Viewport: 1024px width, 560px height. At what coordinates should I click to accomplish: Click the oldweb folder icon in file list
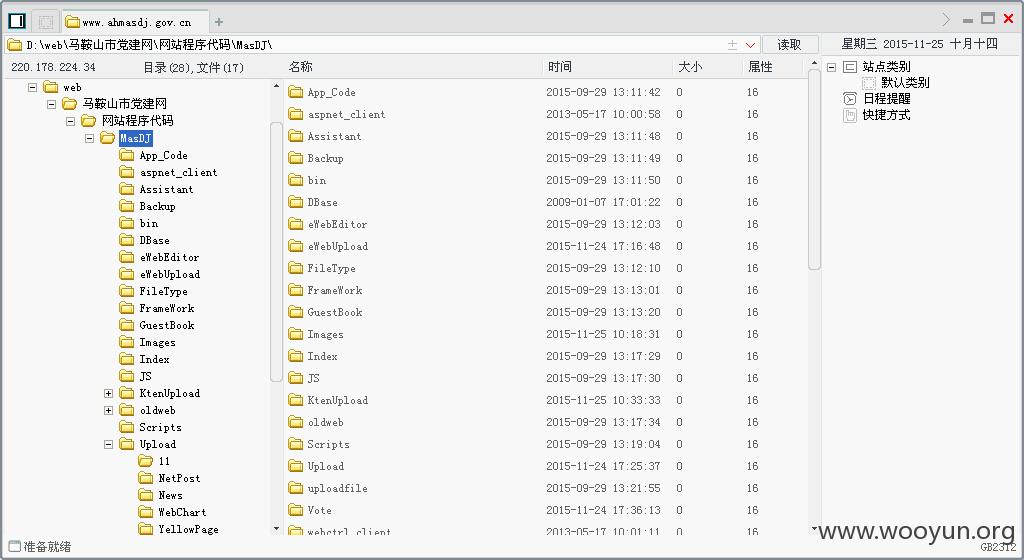tap(296, 422)
